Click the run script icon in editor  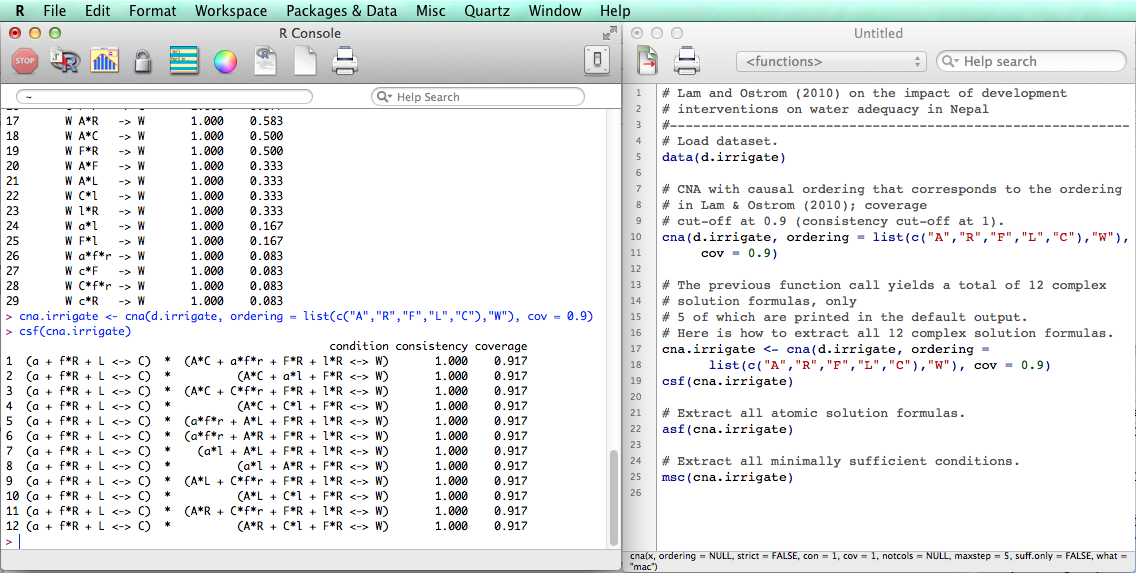[647, 62]
